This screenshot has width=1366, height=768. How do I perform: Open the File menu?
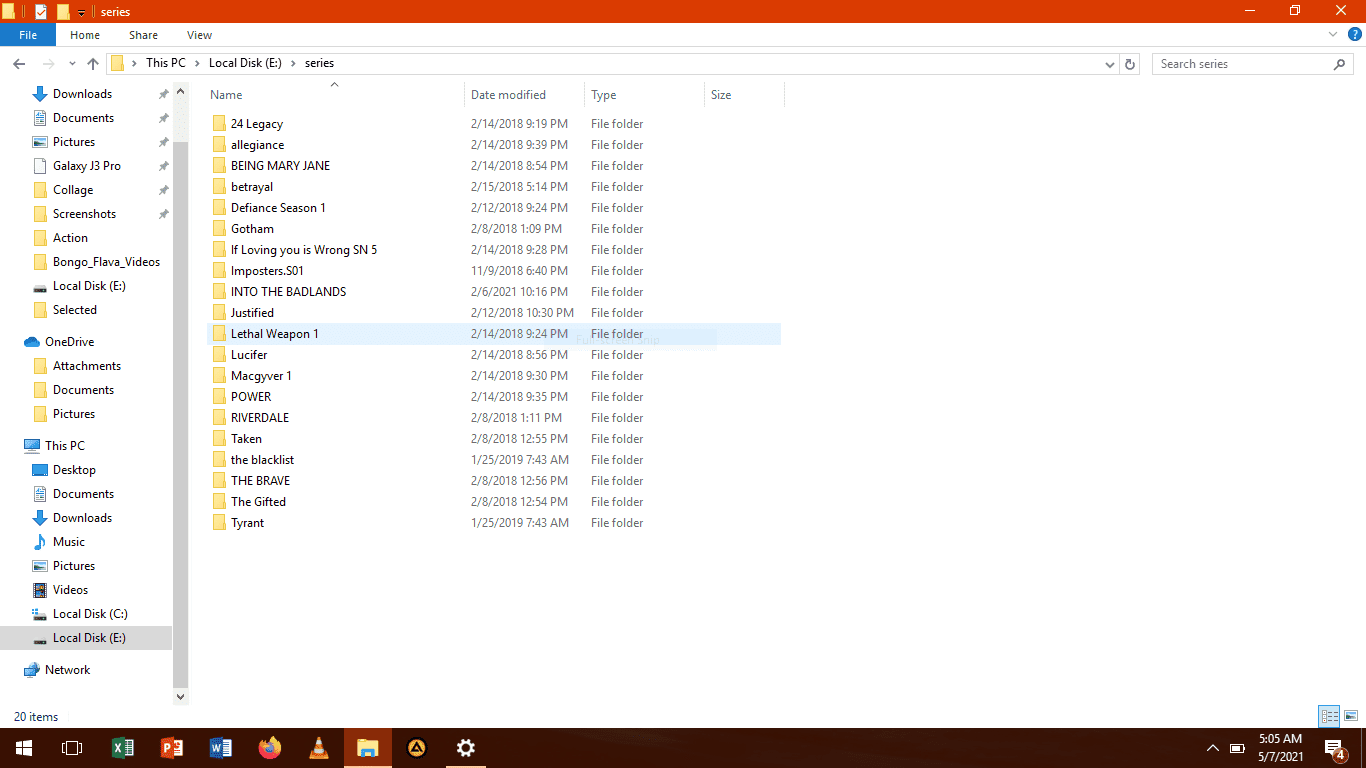(28, 35)
